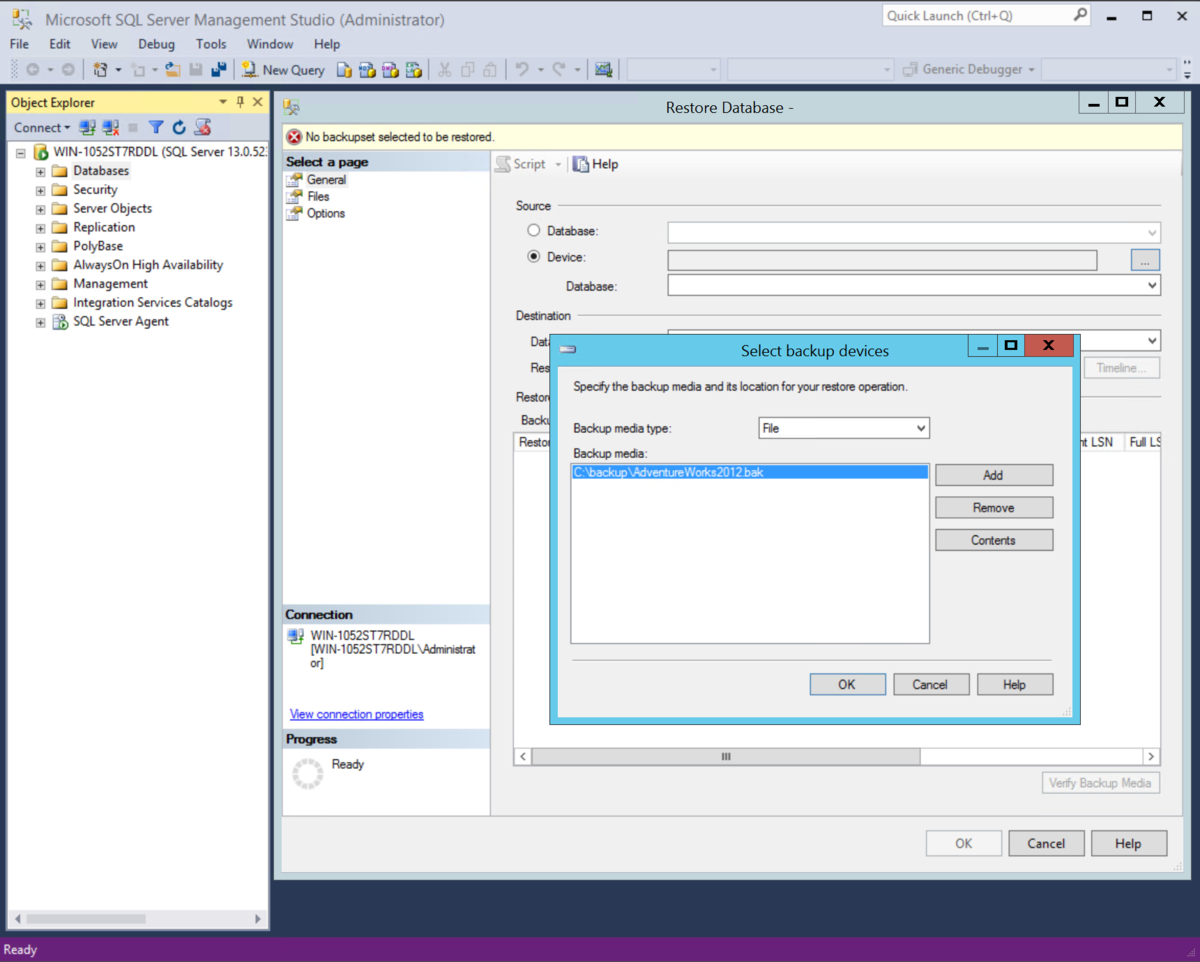Click the Quick Launch search field
Viewport: 1200px width, 962px height.
977,15
